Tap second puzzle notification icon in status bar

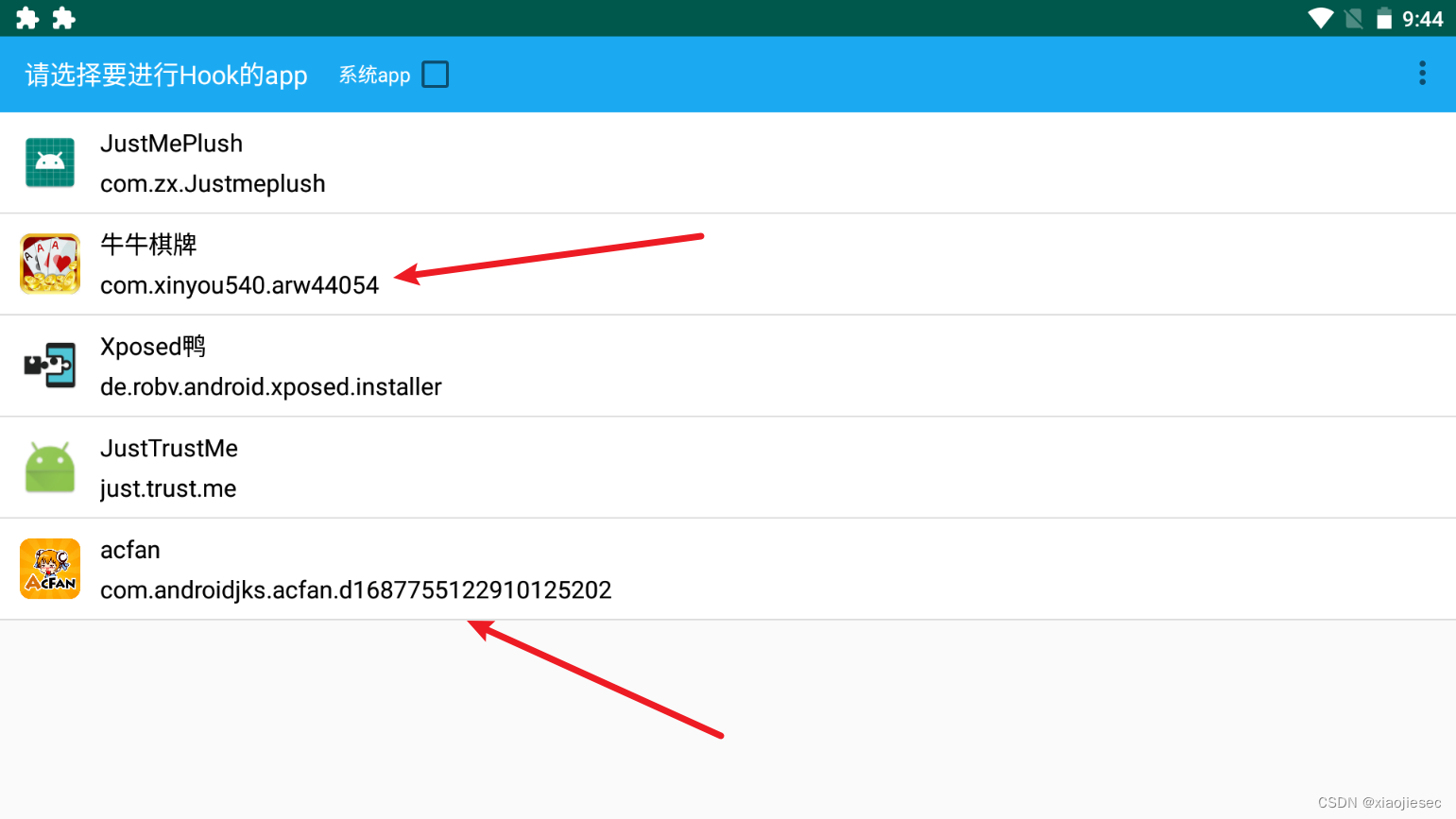tap(64, 18)
